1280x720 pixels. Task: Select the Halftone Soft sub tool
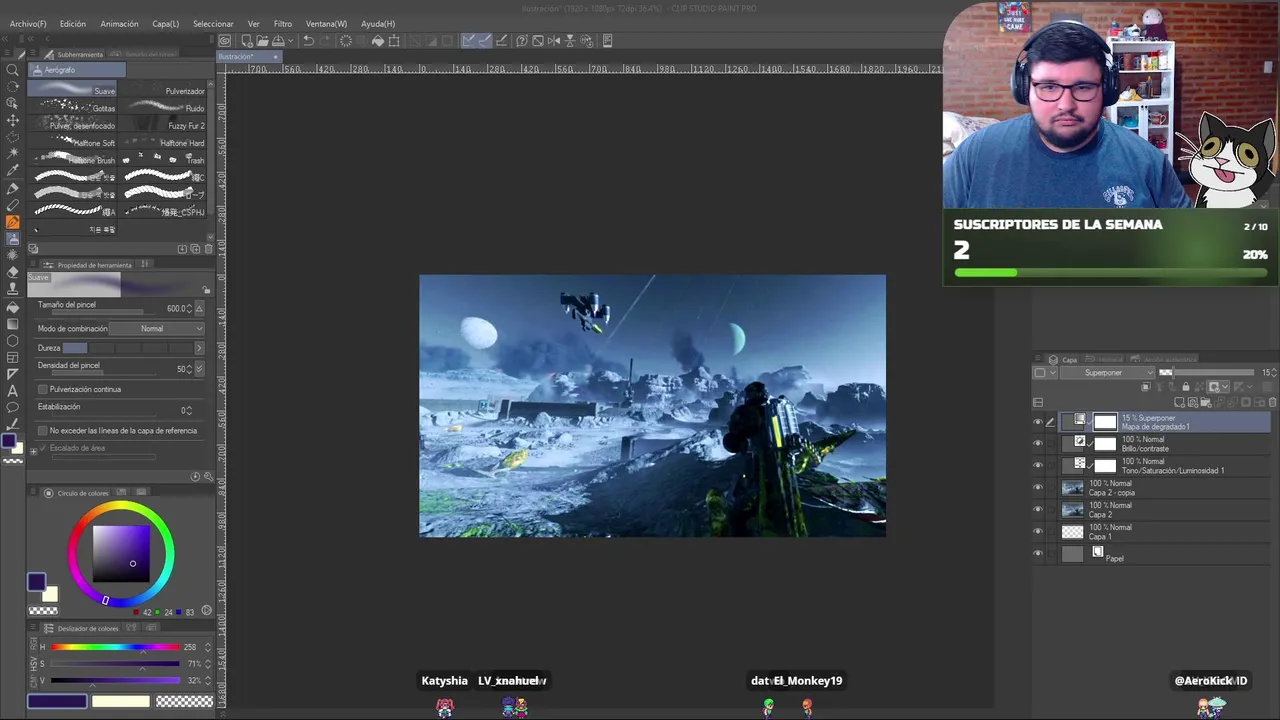click(73, 142)
